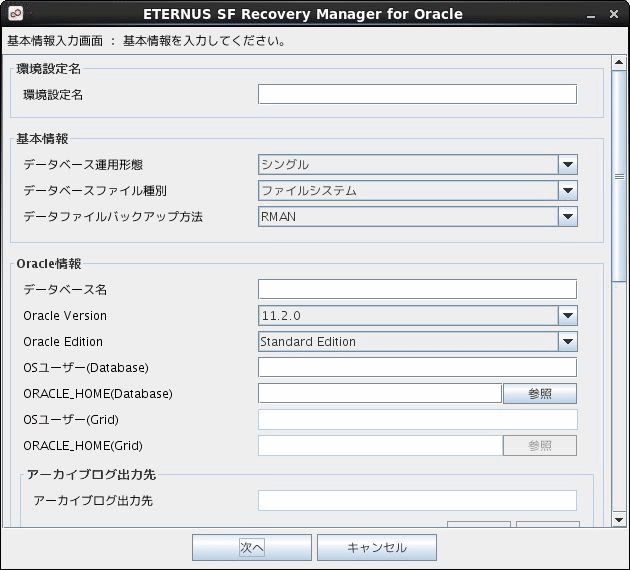Click 参照 button for ORACLE_HOME(Grid)
Screen dimensions: 630x570
click(x=540, y=446)
